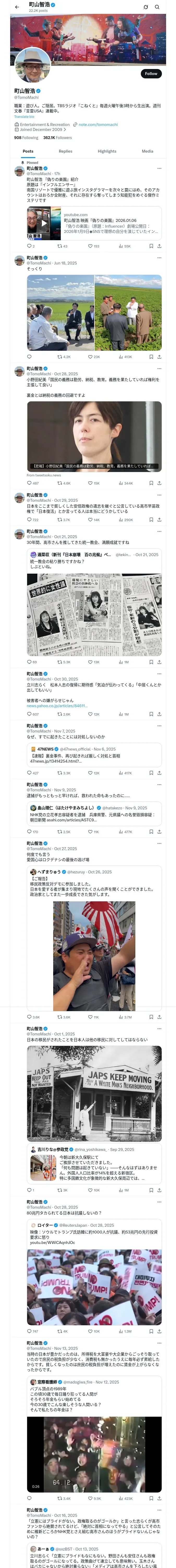Switch to the Replies tab

[65, 152]
